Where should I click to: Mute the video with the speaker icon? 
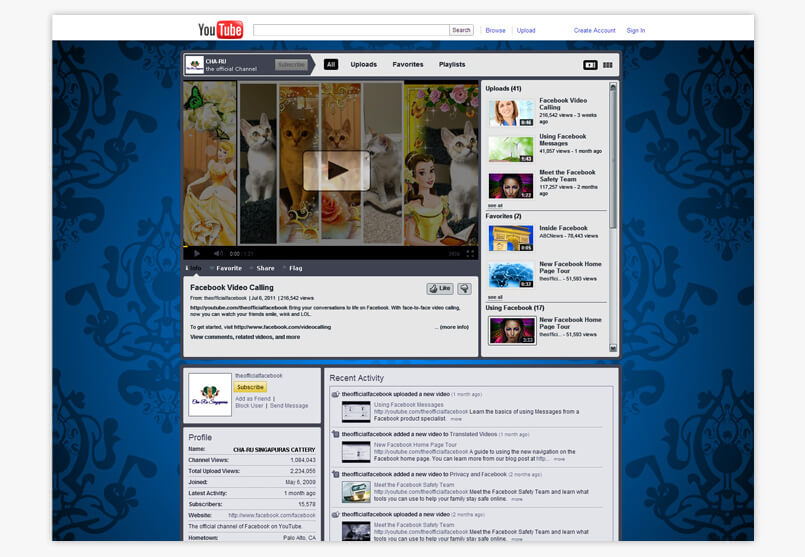click(218, 253)
